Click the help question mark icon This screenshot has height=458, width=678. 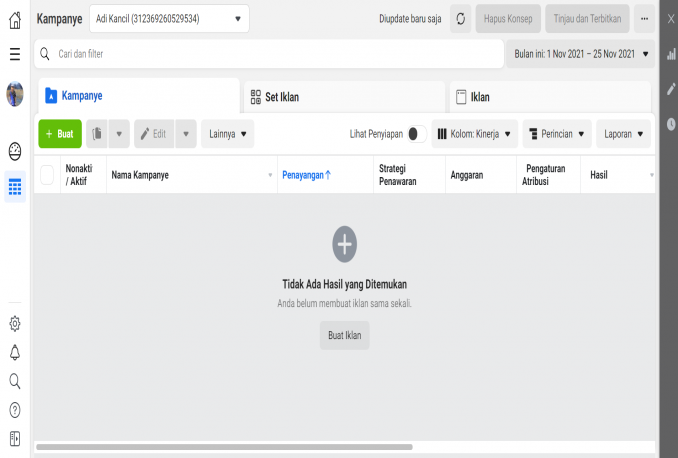(15, 410)
